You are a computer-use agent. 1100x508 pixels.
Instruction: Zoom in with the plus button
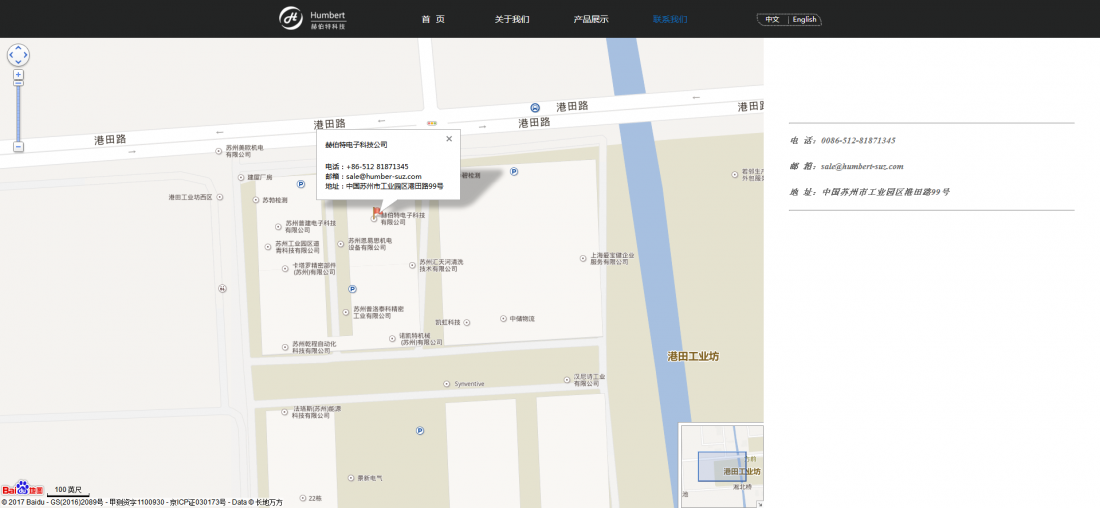(x=18, y=74)
